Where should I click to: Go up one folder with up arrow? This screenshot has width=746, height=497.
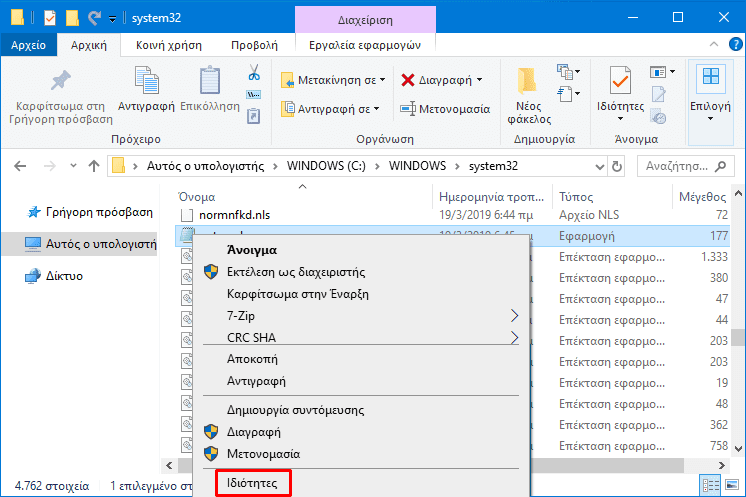93,165
